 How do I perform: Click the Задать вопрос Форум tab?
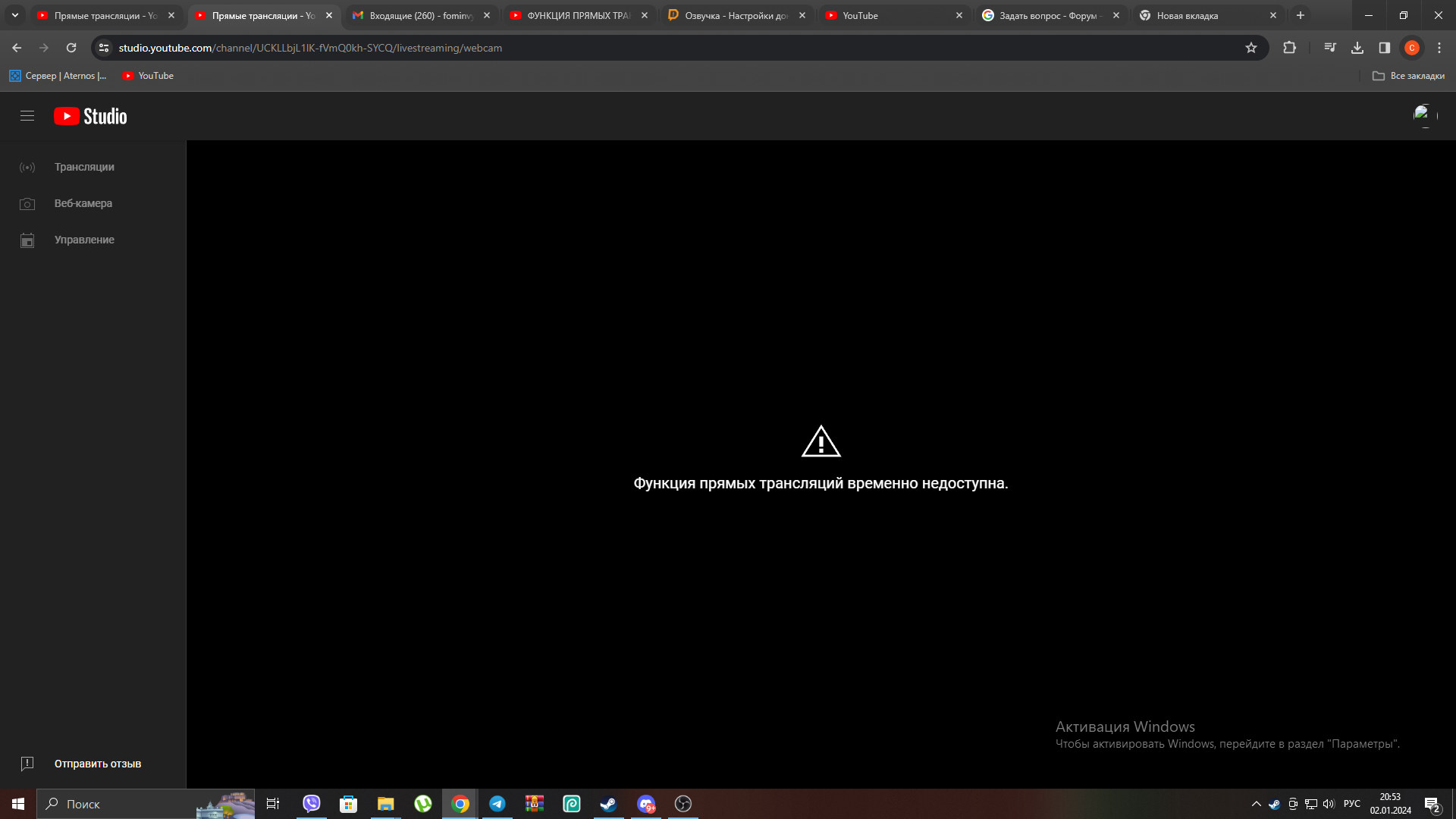click(x=1050, y=15)
